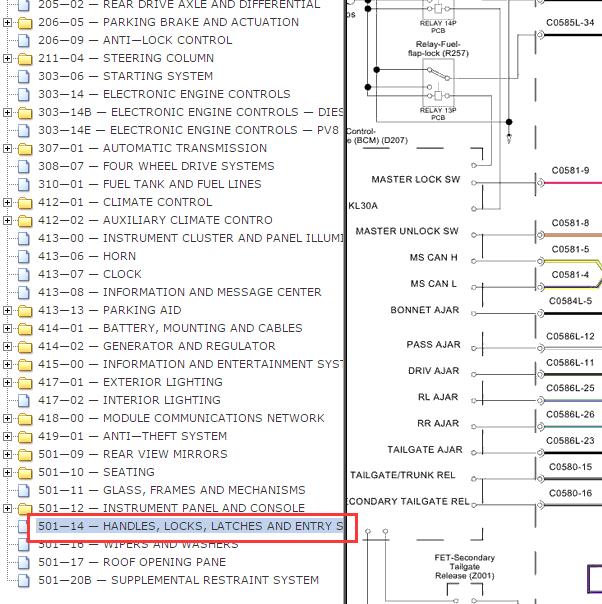602x604 pixels.
Task: Expand 501-12 Instrument Panel and Console
Action: tap(7, 508)
